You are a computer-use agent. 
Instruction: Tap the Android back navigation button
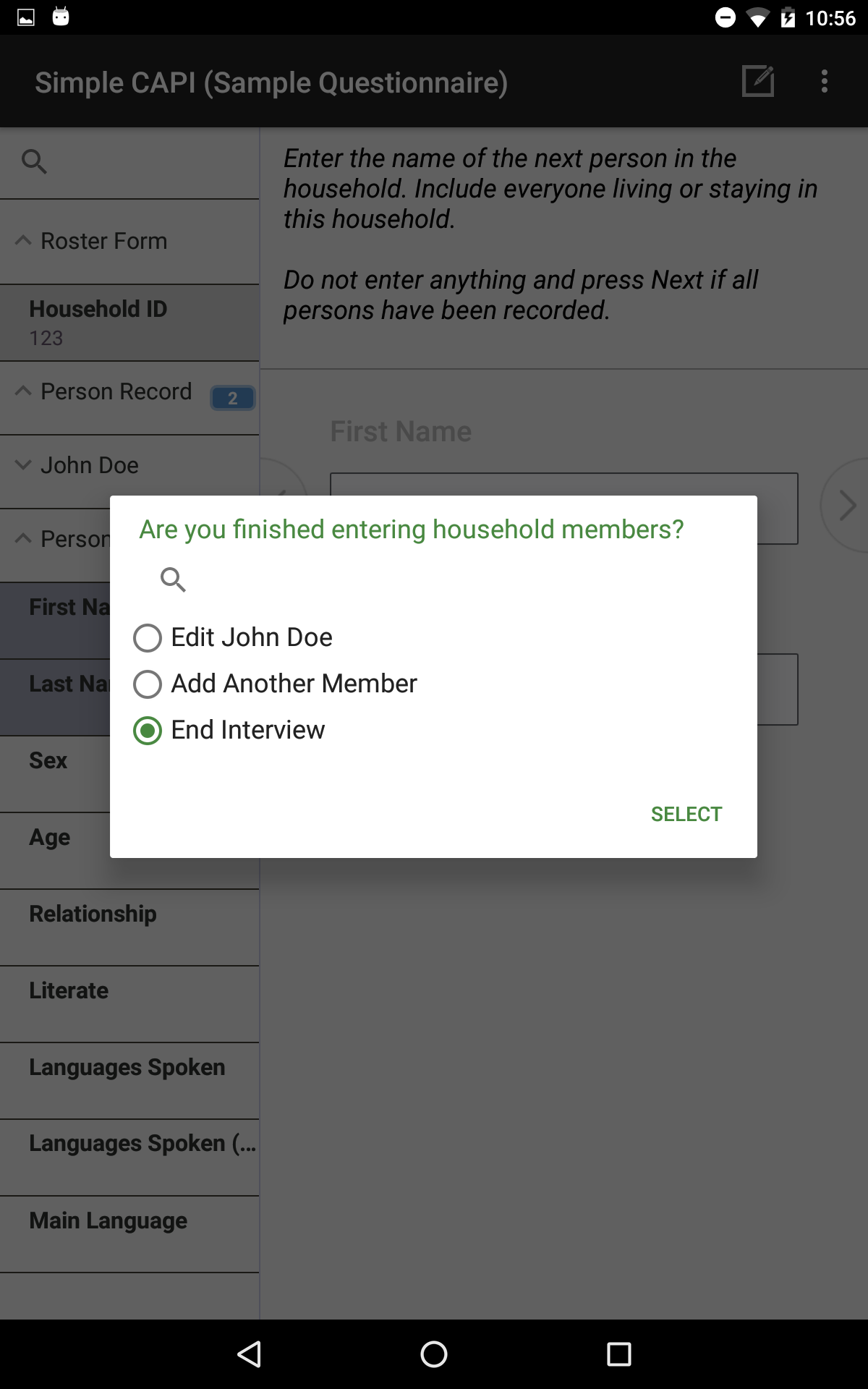point(250,1354)
